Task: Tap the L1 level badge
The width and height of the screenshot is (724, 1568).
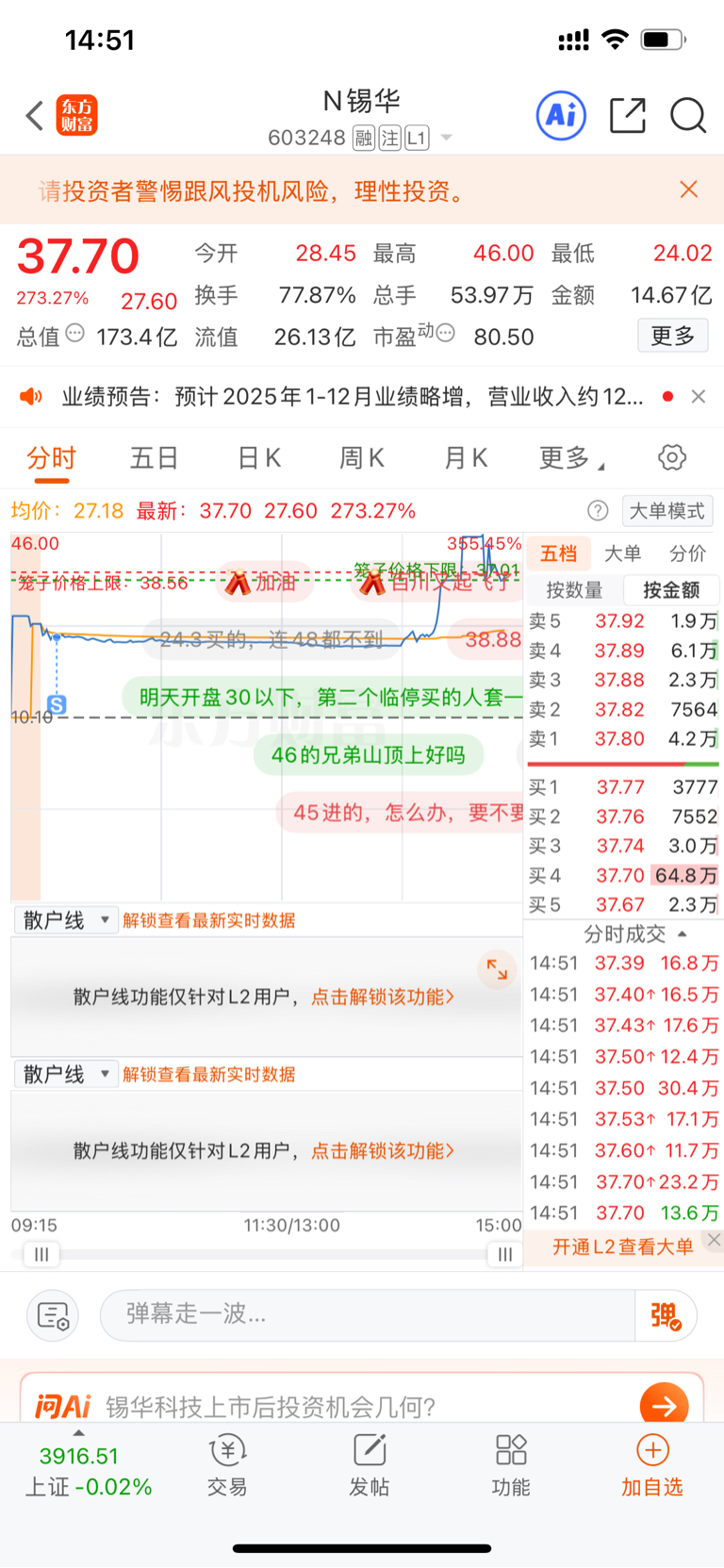Action: tap(417, 138)
